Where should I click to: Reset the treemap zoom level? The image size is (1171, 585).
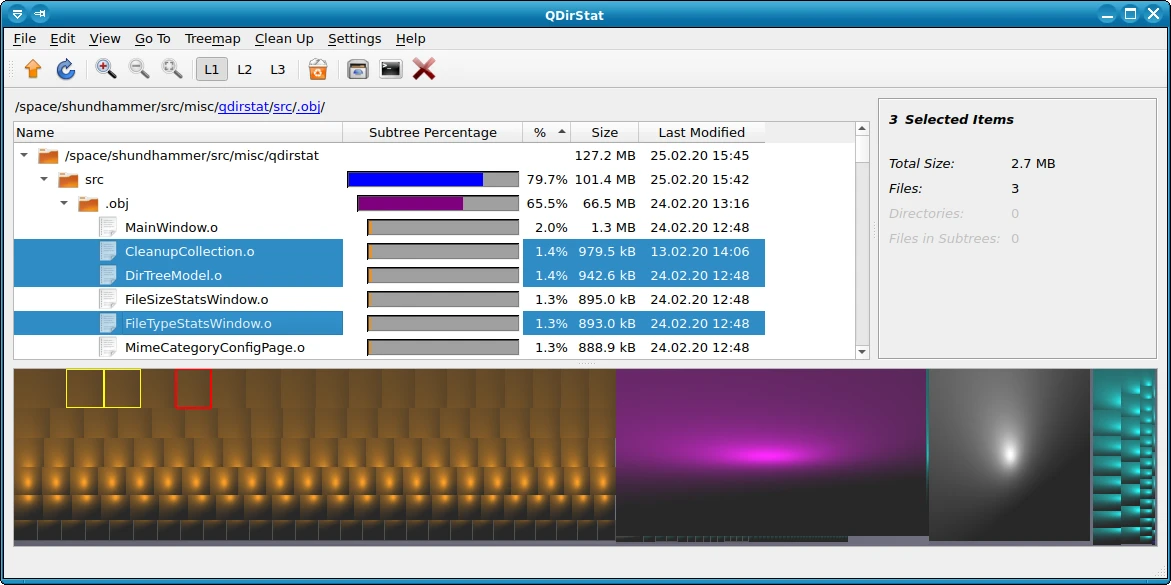click(171, 69)
